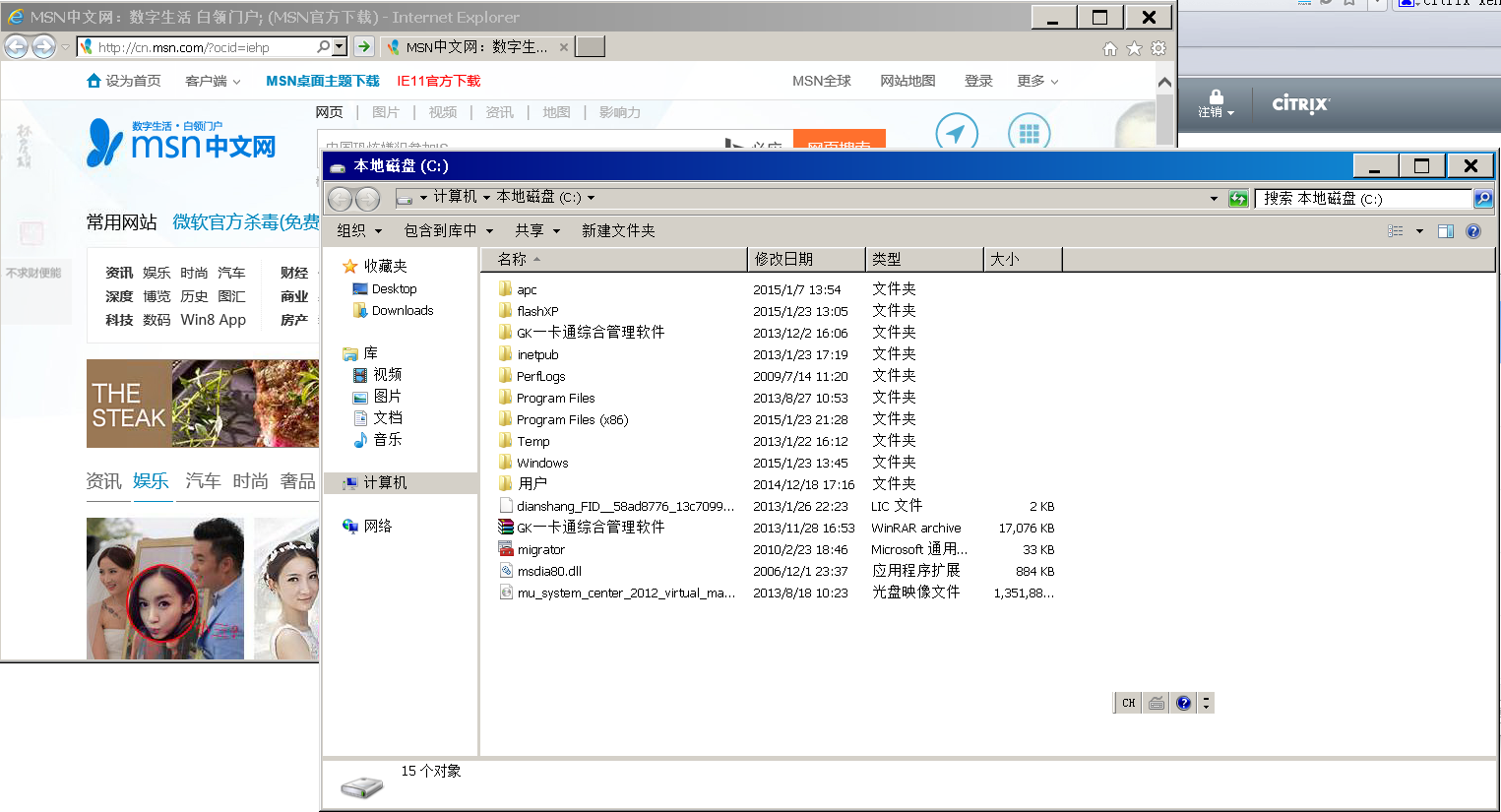Viewport: 1501px width, 812px height.
Task: Click IE back button in MSN window
Action: 17,46
